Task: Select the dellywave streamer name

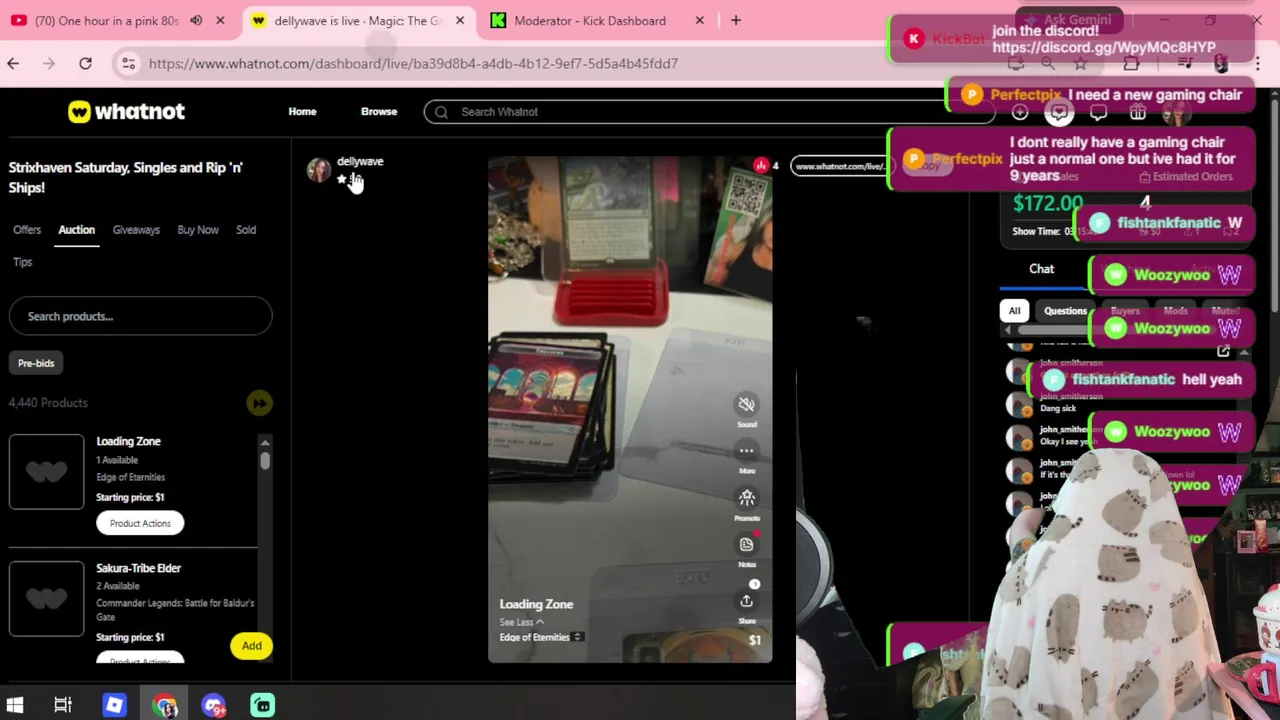Action: click(x=360, y=161)
